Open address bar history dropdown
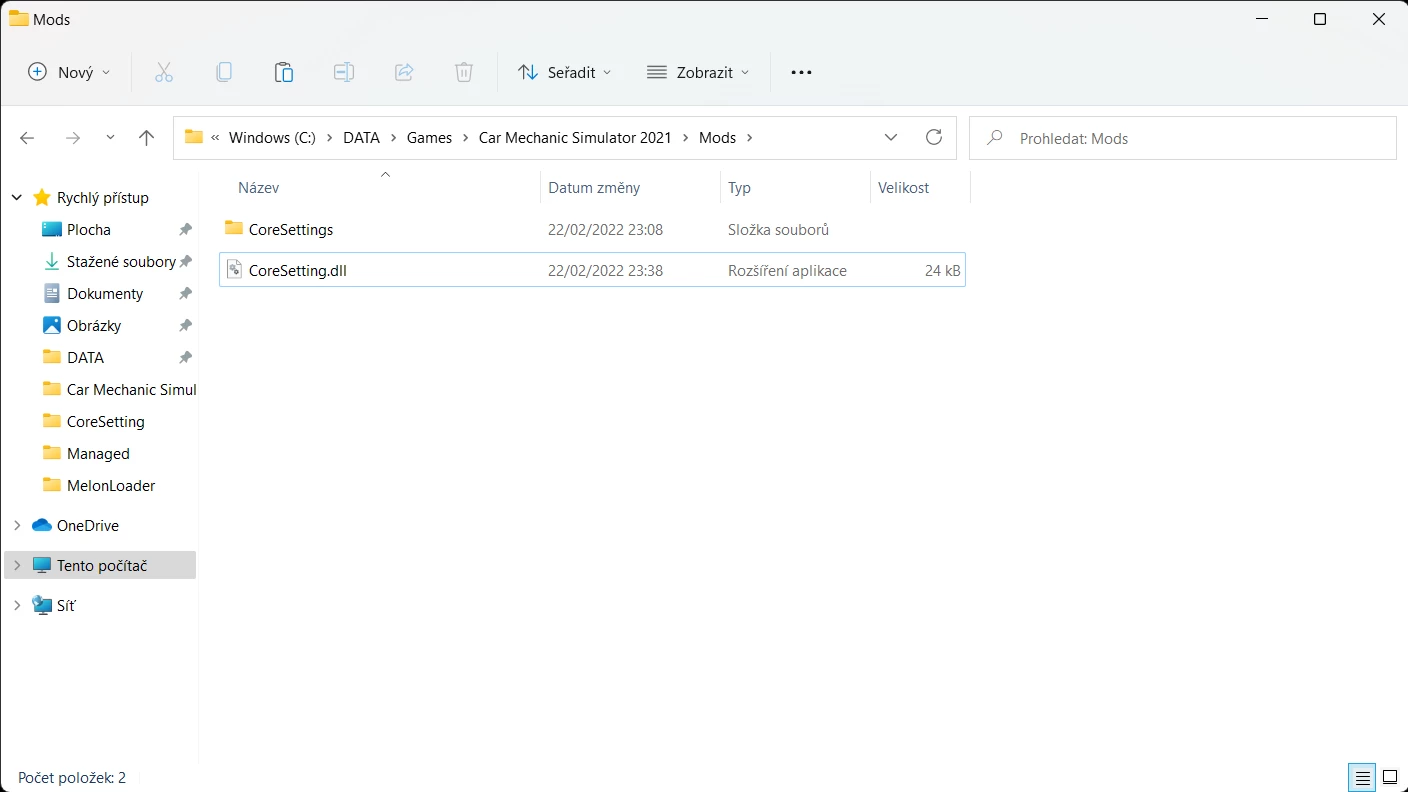The width and height of the screenshot is (1408, 792). 891,137
